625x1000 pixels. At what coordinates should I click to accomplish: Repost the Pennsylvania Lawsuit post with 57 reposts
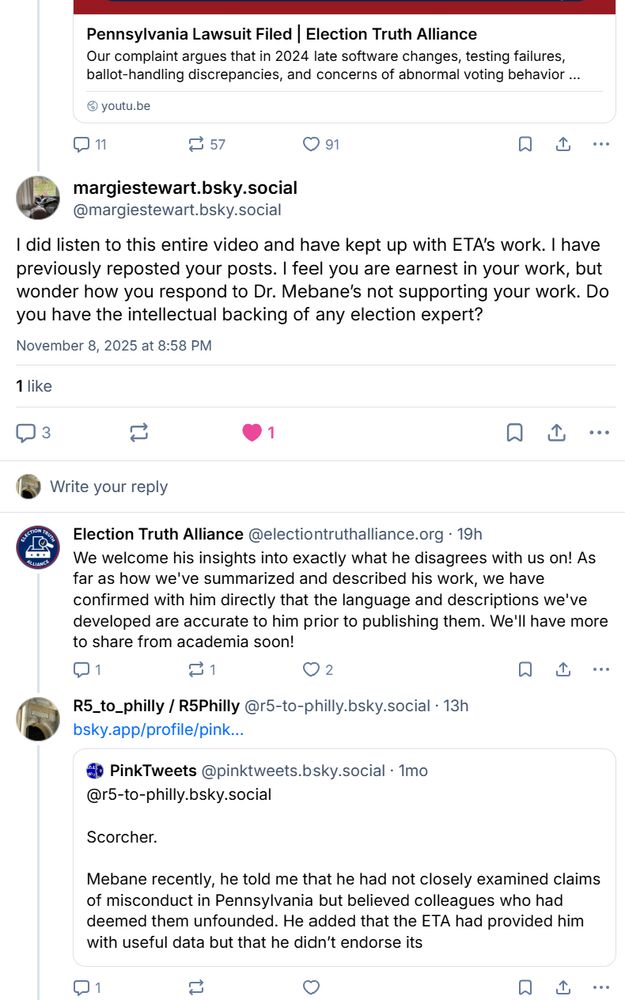196,144
